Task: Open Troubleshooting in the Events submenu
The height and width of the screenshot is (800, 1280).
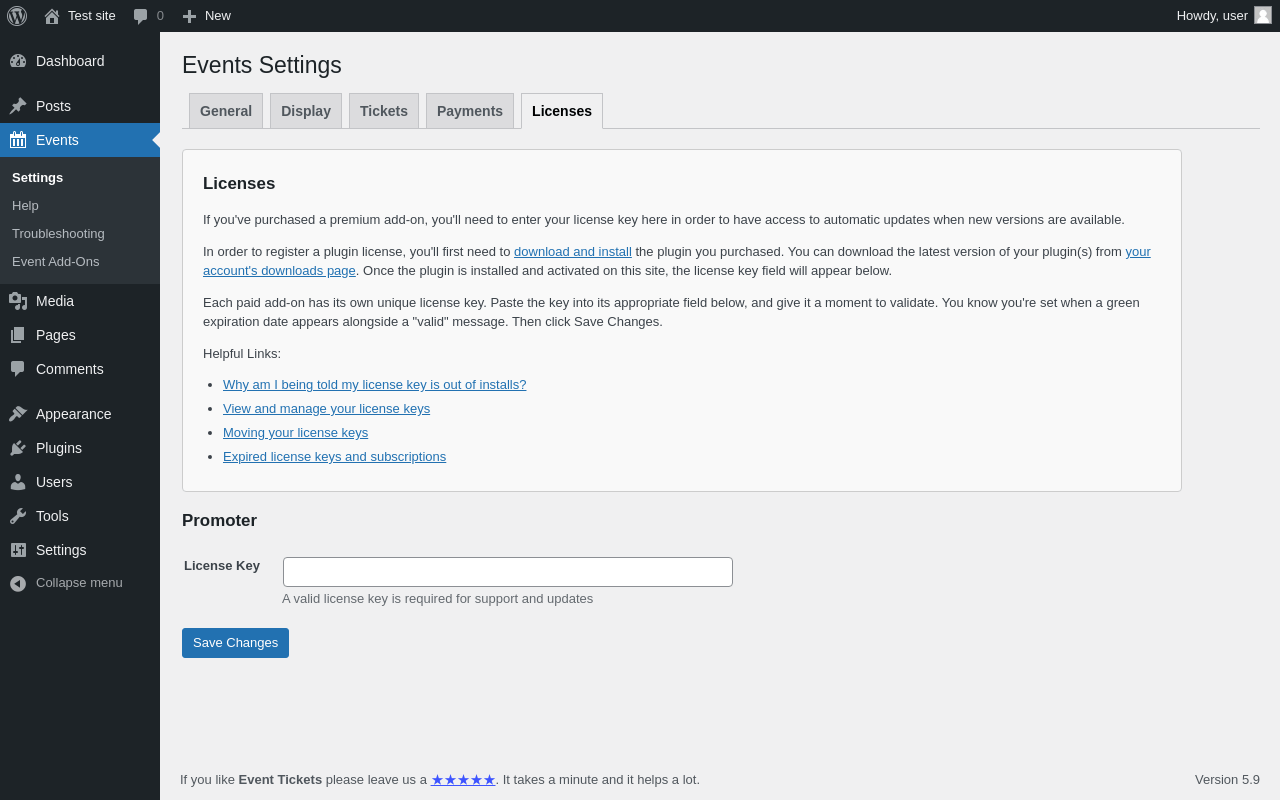Action: coord(58,234)
